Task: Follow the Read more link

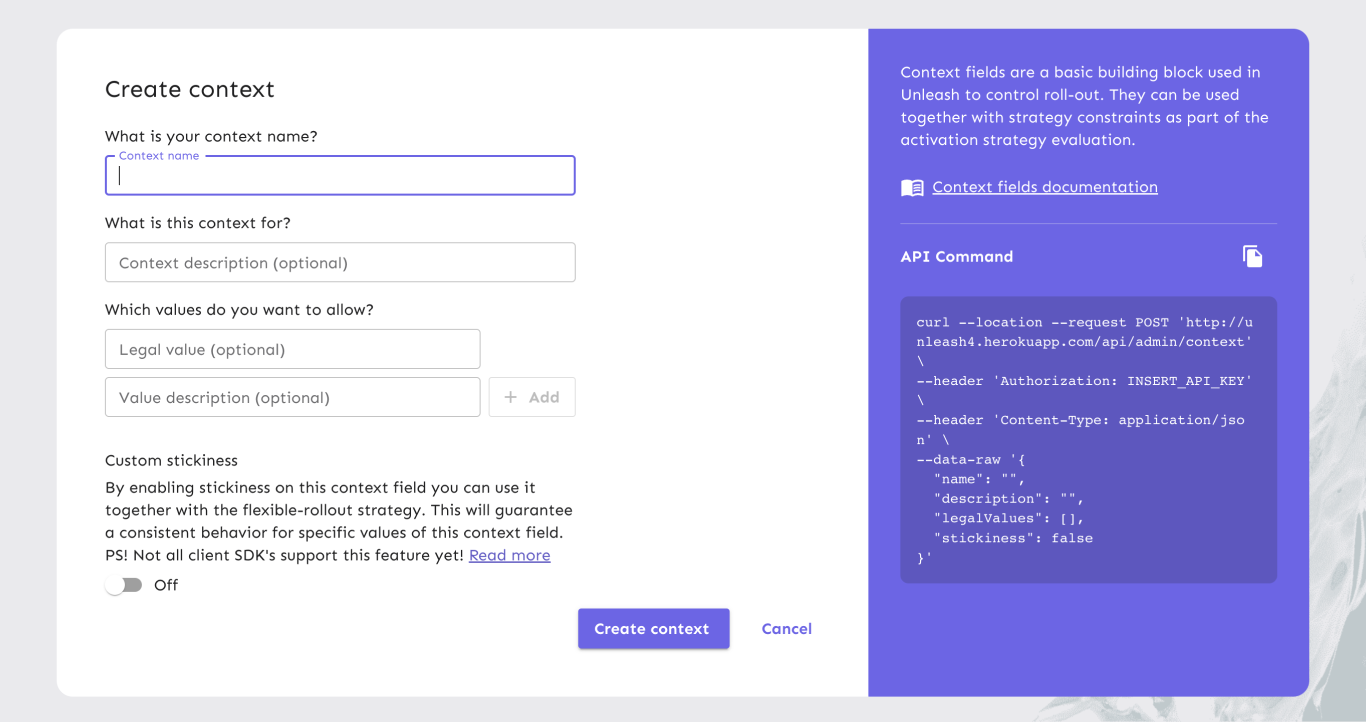Action: (509, 555)
